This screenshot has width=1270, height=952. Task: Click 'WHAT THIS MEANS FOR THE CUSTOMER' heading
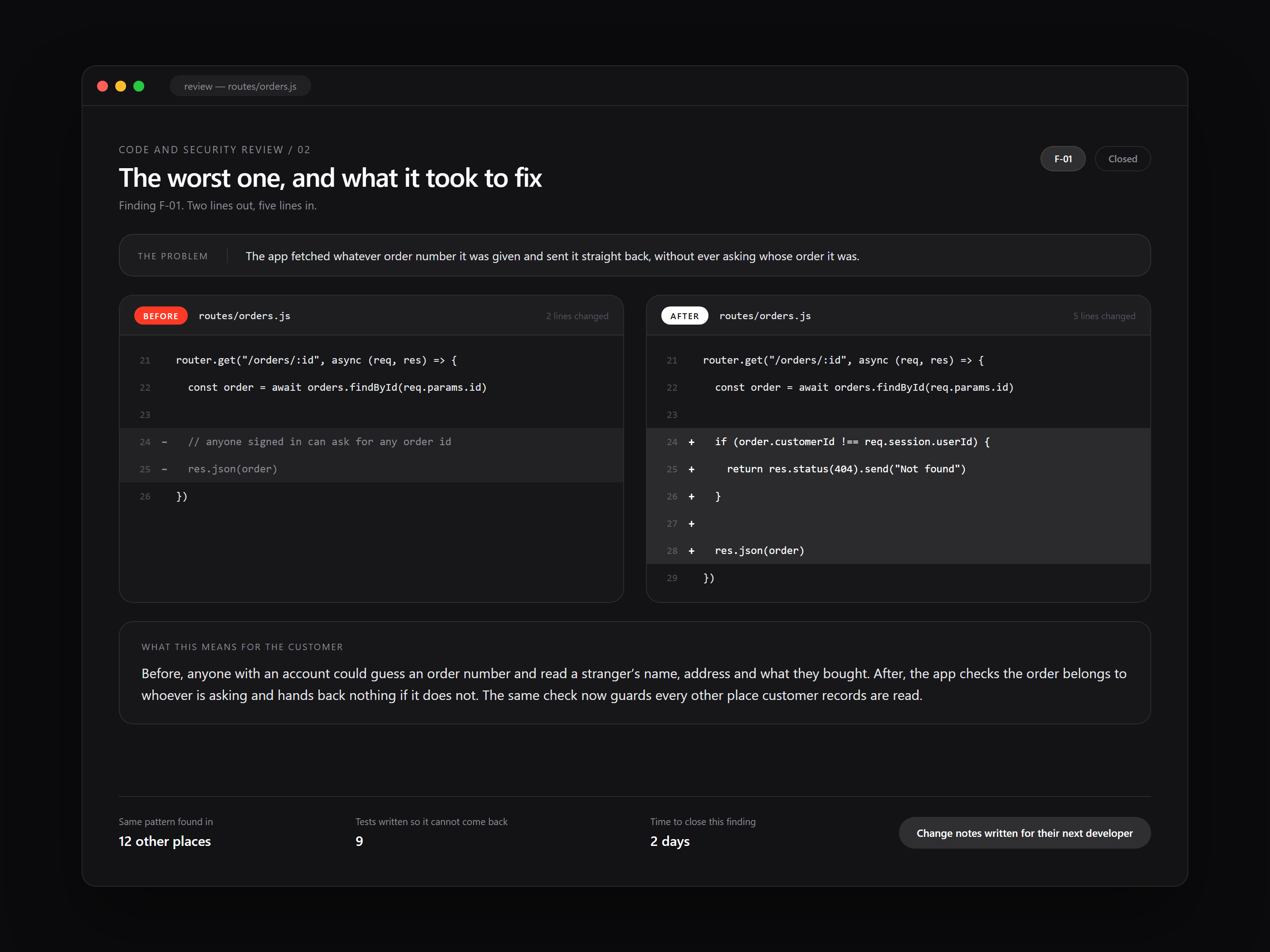tap(242, 647)
